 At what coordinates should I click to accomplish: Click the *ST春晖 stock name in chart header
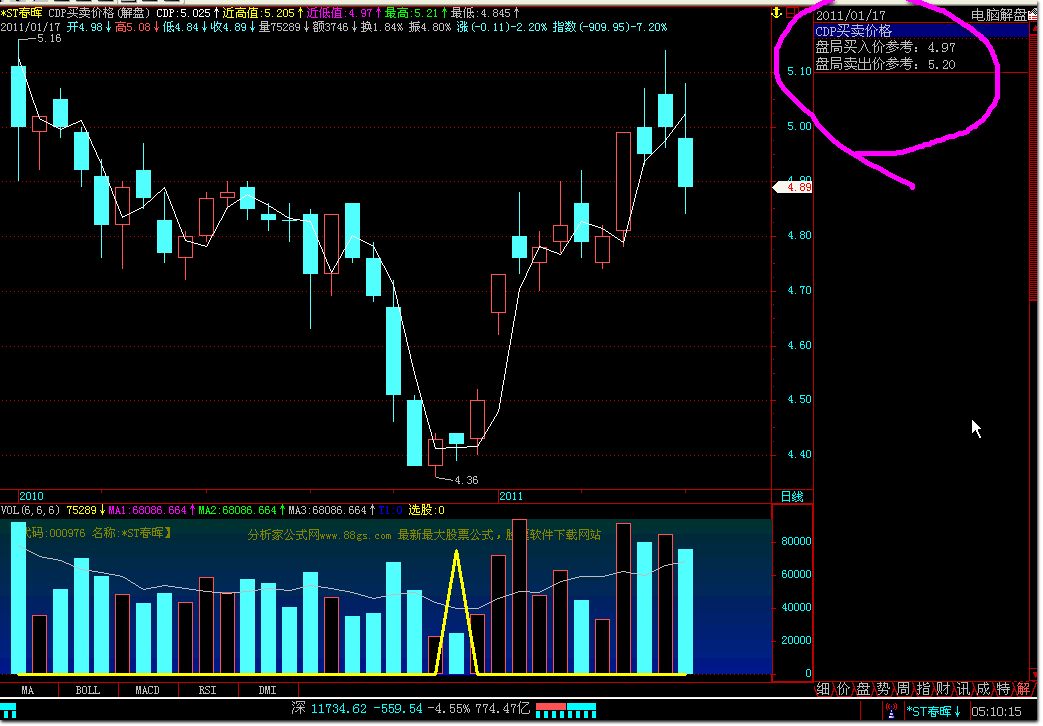(x=21, y=13)
